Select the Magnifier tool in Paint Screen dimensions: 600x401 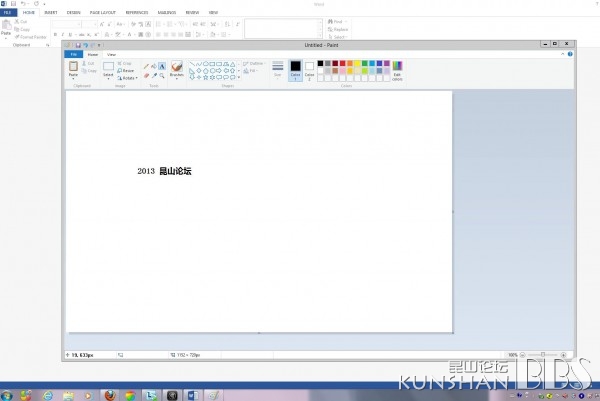tap(162, 75)
